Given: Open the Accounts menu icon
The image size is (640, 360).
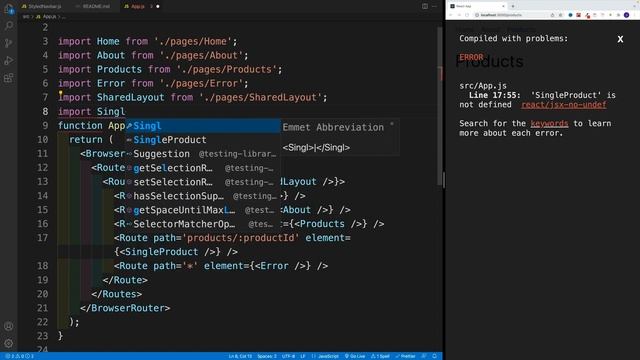Looking at the screenshot, I should (9, 326).
